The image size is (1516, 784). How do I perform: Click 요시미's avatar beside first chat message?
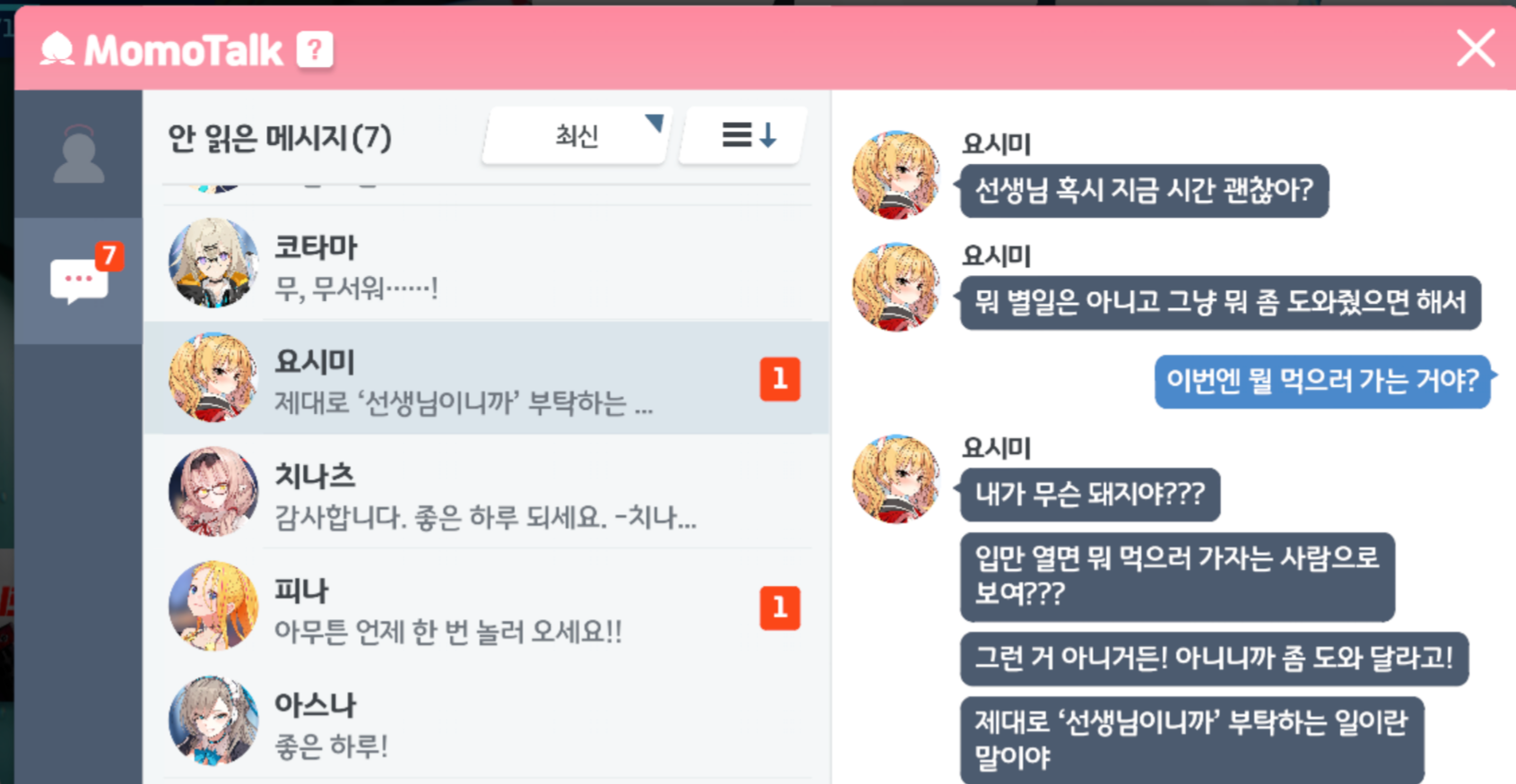click(897, 176)
